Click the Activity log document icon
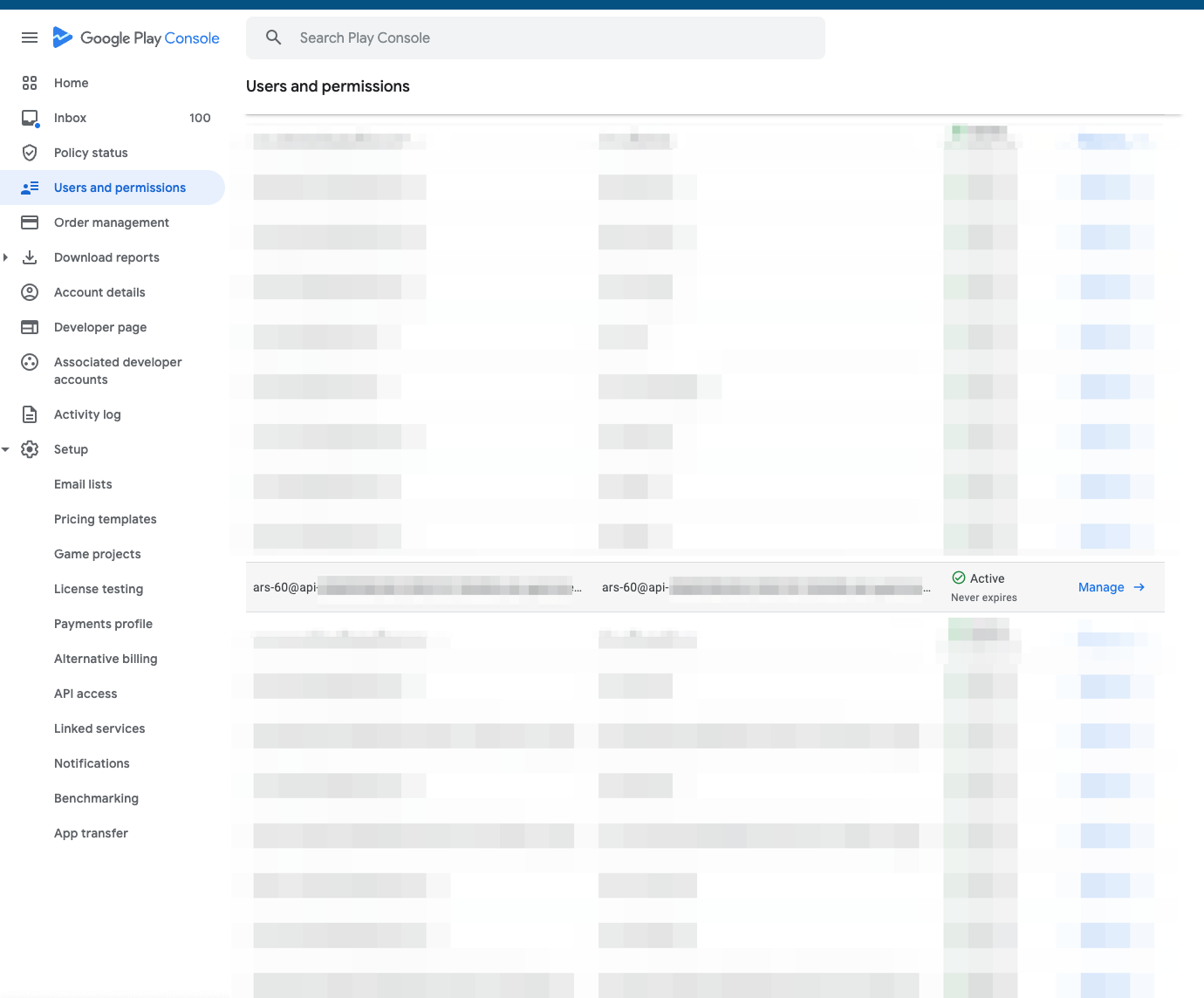The height and width of the screenshot is (998, 1204). [30, 414]
